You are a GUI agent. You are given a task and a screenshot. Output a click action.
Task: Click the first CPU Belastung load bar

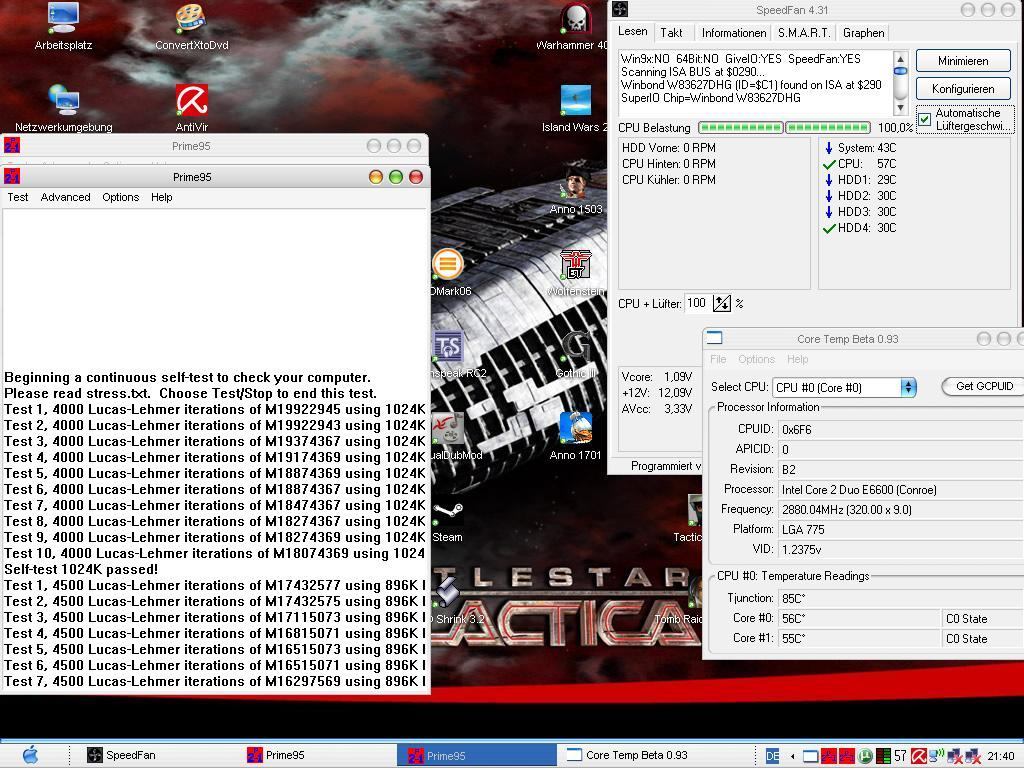(x=741, y=127)
